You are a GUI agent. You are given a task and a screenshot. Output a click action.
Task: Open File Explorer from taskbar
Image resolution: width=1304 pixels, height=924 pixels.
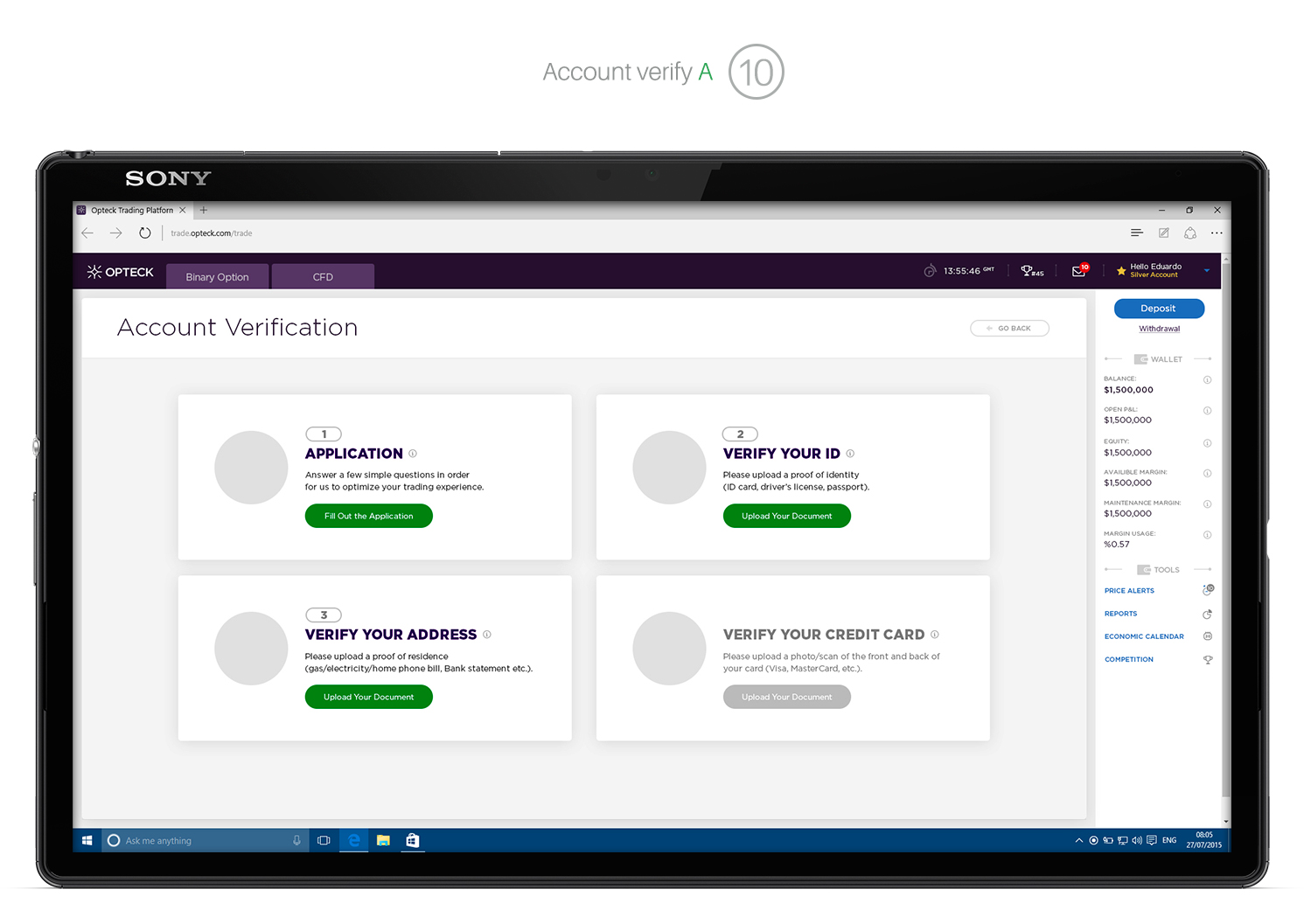click(x=383, y=840)
